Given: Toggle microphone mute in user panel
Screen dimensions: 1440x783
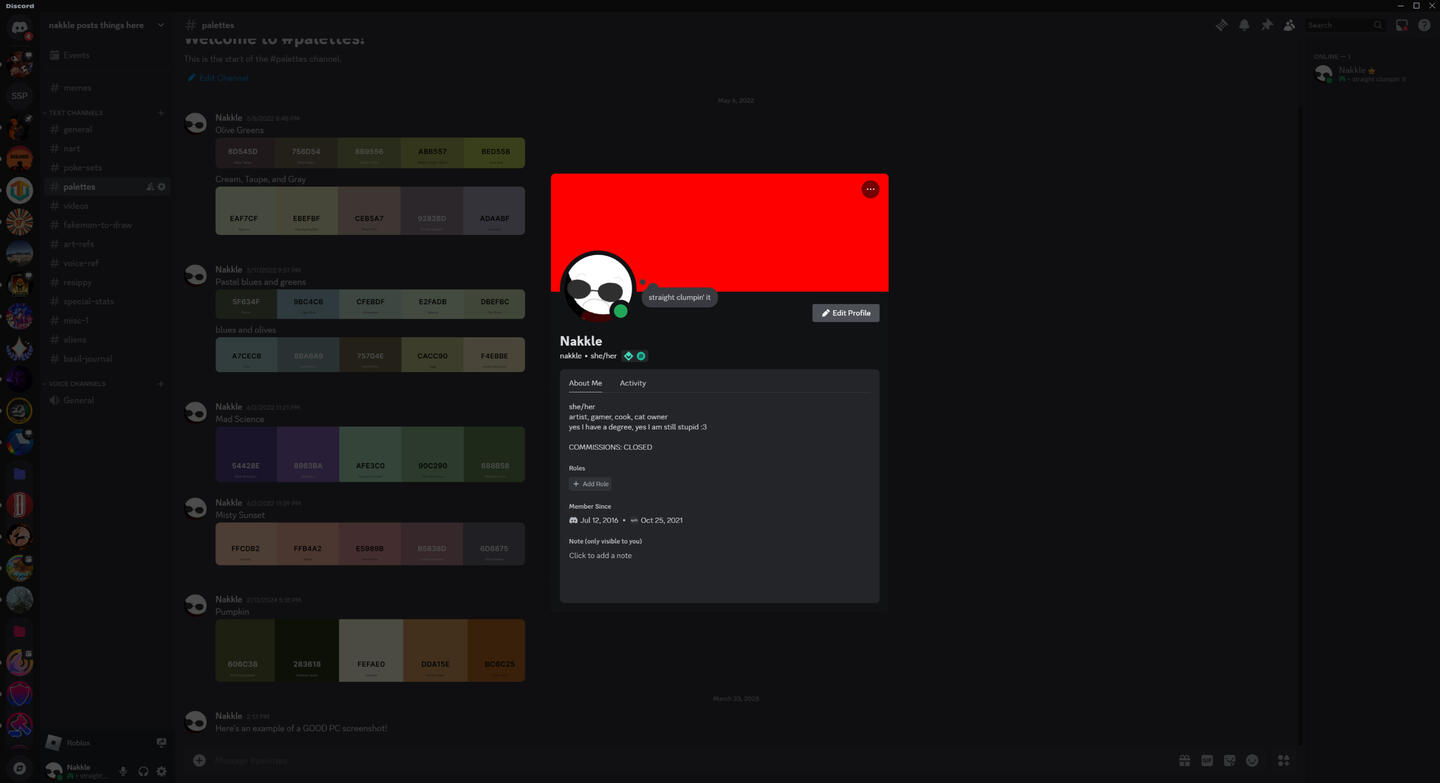Looking at the screenshot, I should click(123, 771).
